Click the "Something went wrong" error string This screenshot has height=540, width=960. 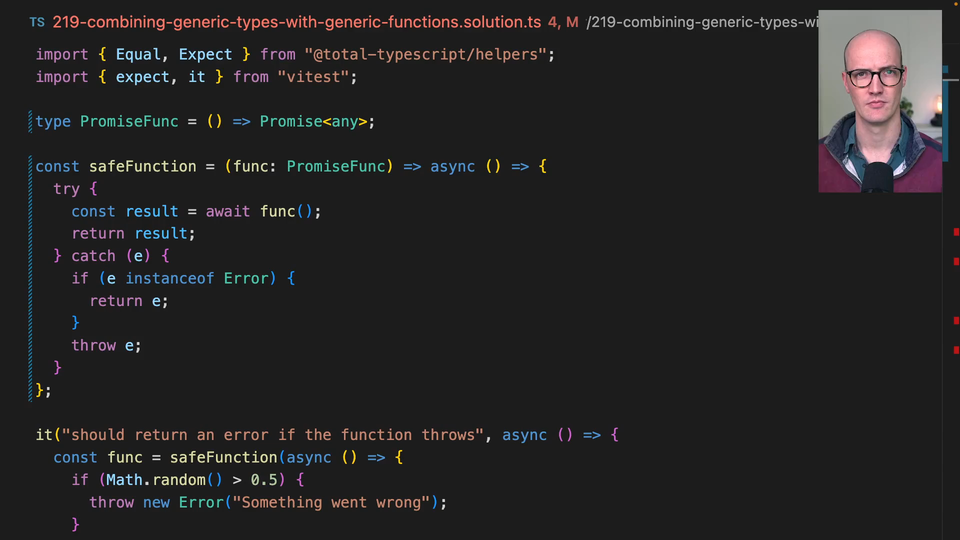pos(335,503)
